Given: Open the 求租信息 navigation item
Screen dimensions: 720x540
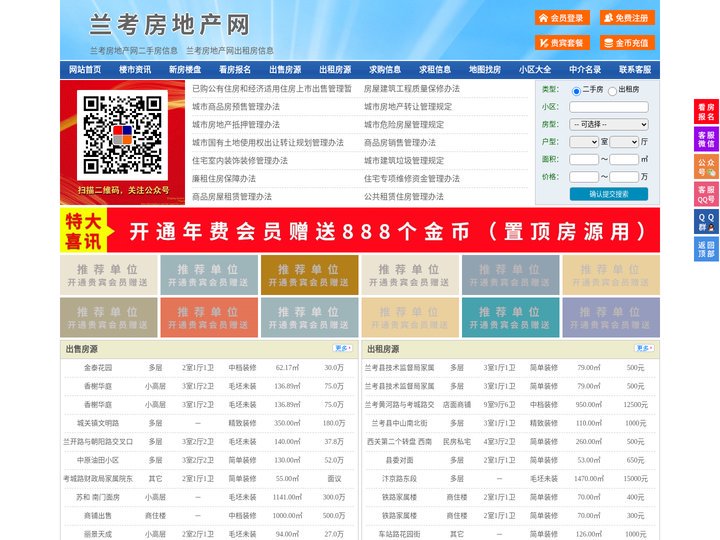Looking at the screenshot, I should 435,70.
